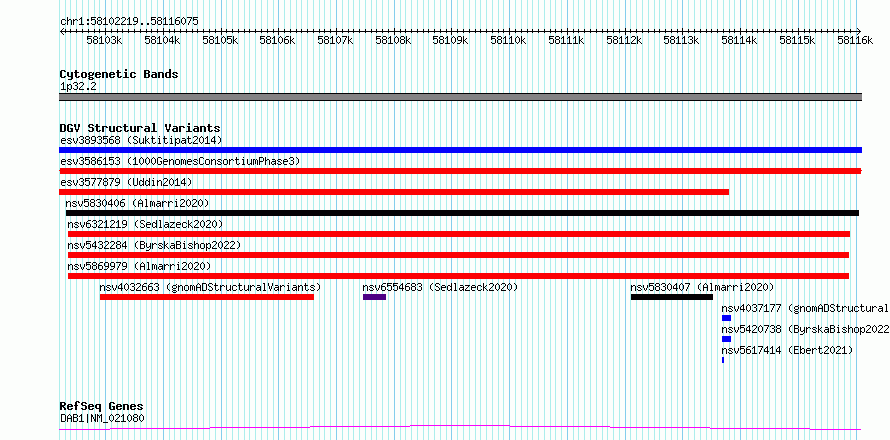
Task: Click the nsv6554683 purple variant bar
Action: pyautogui.click(x=375, y=297)
